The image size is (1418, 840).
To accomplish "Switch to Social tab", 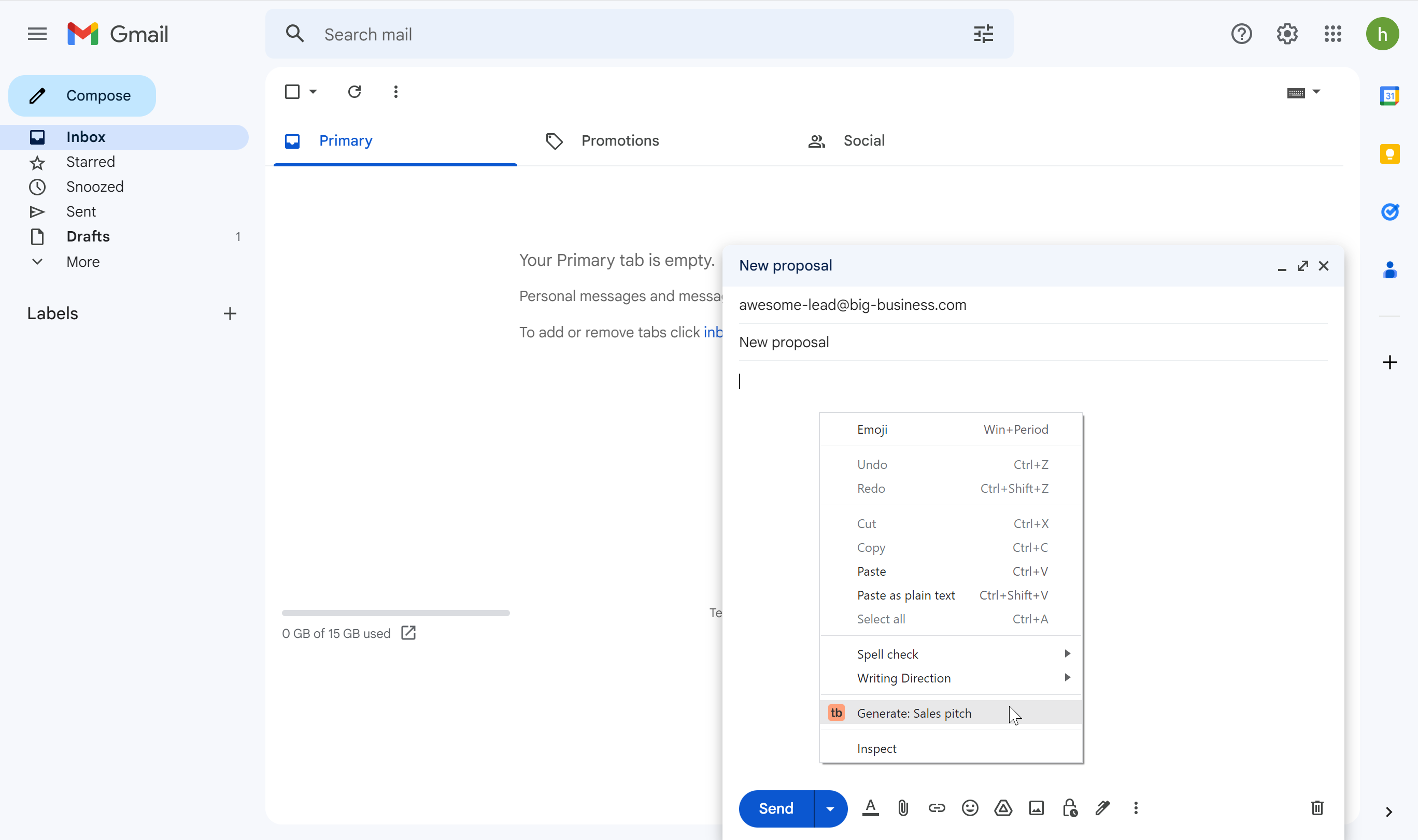I will [x=846, y=140].
